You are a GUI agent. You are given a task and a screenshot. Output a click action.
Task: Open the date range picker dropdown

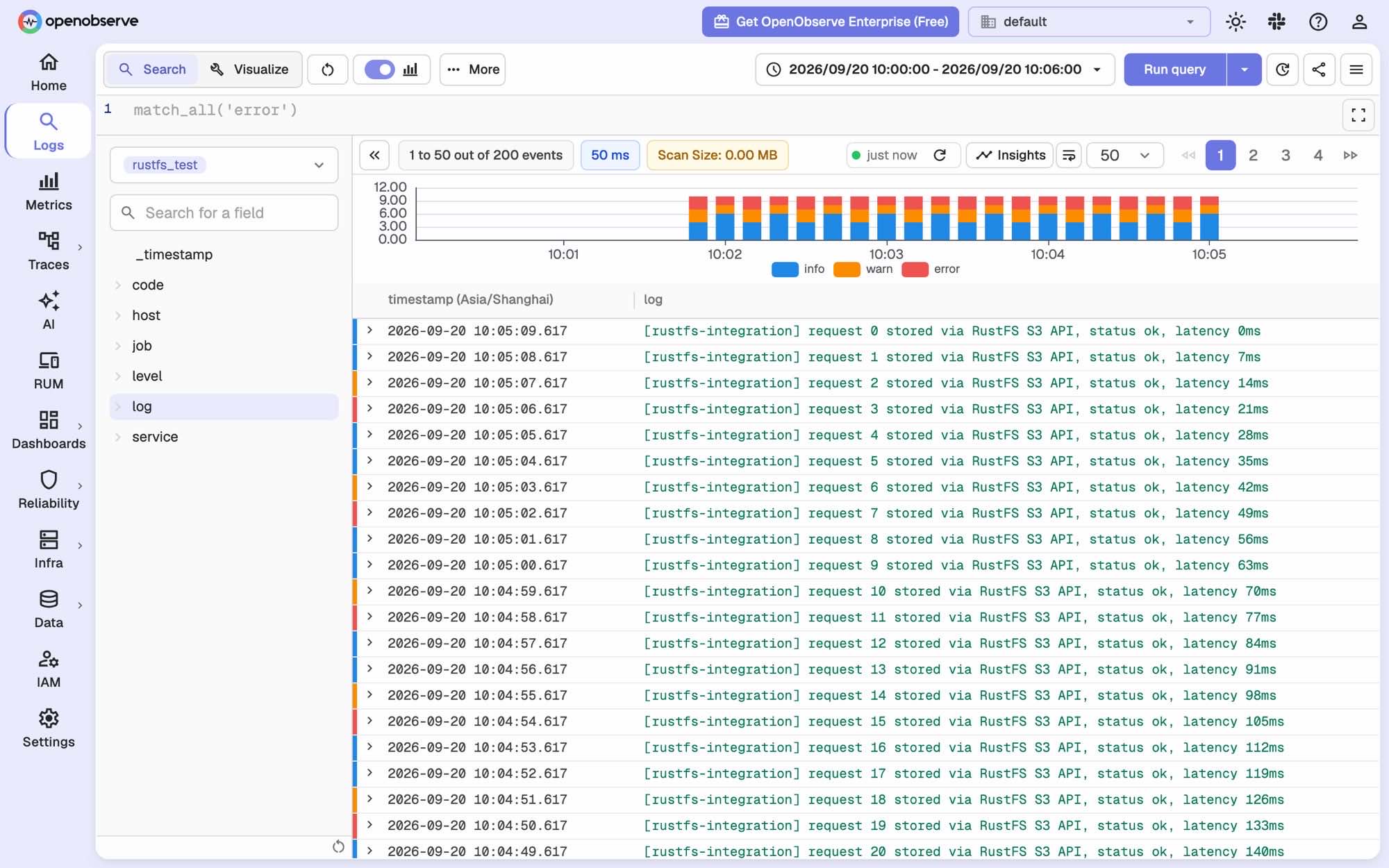pyautogui.click(x=935, y=69)
